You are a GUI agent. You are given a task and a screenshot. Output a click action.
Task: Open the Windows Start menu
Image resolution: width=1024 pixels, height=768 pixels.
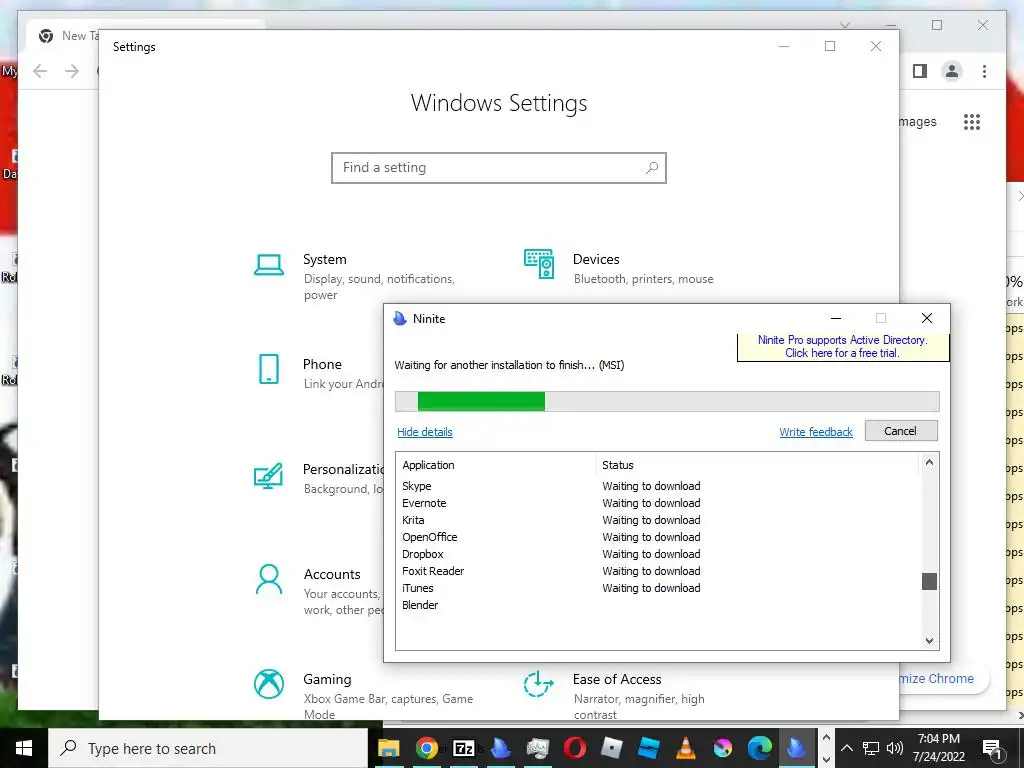pyautogui.click(x=24, y=748)
